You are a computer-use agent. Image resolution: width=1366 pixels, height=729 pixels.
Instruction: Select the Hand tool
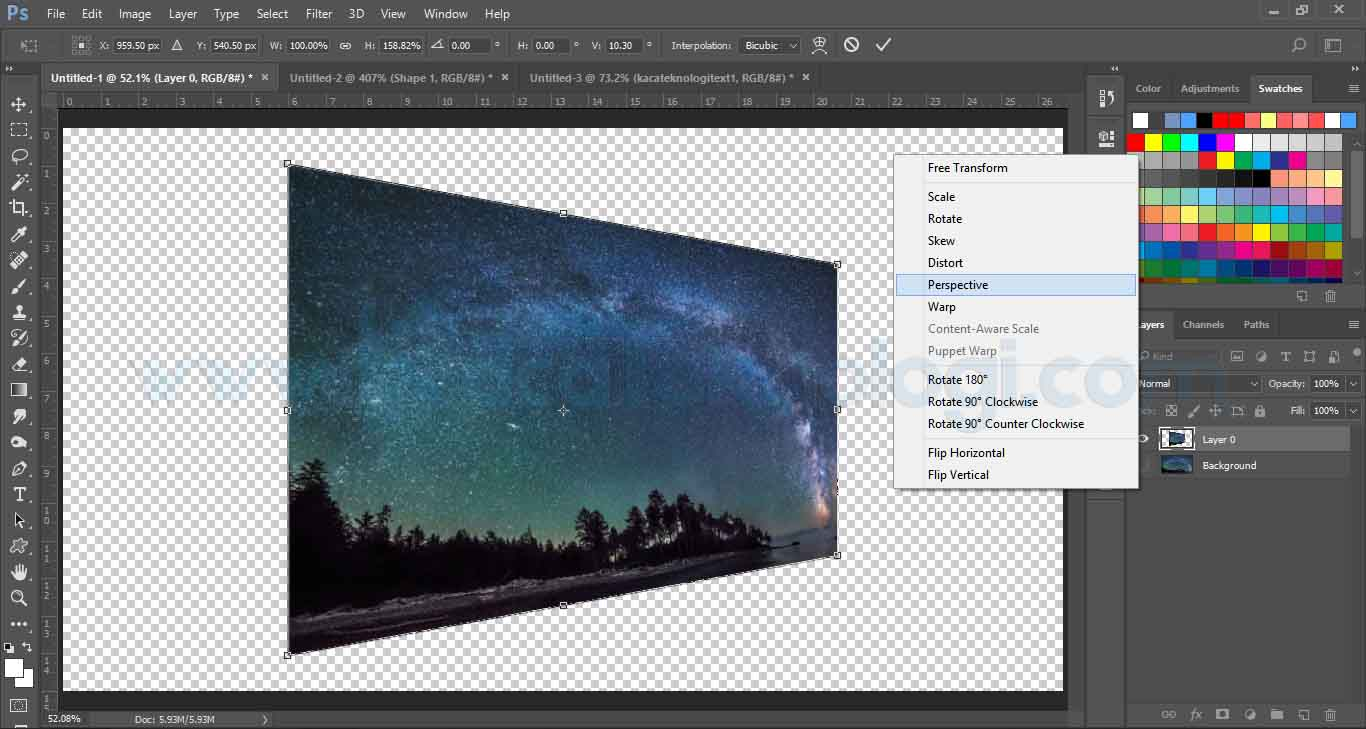(19, 572)
